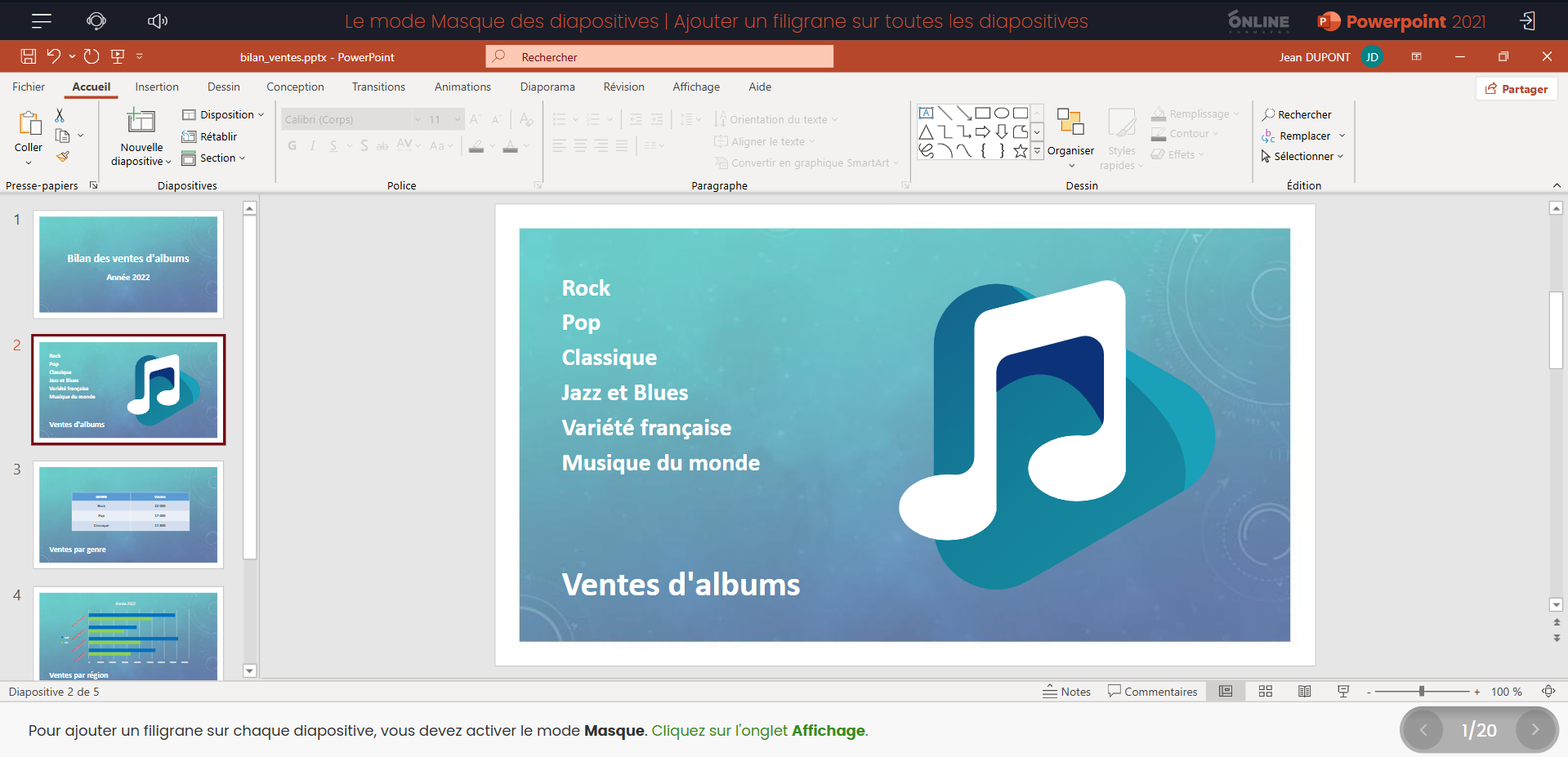Select the star shape in gallery
1568x757 pixels.
1021,151
